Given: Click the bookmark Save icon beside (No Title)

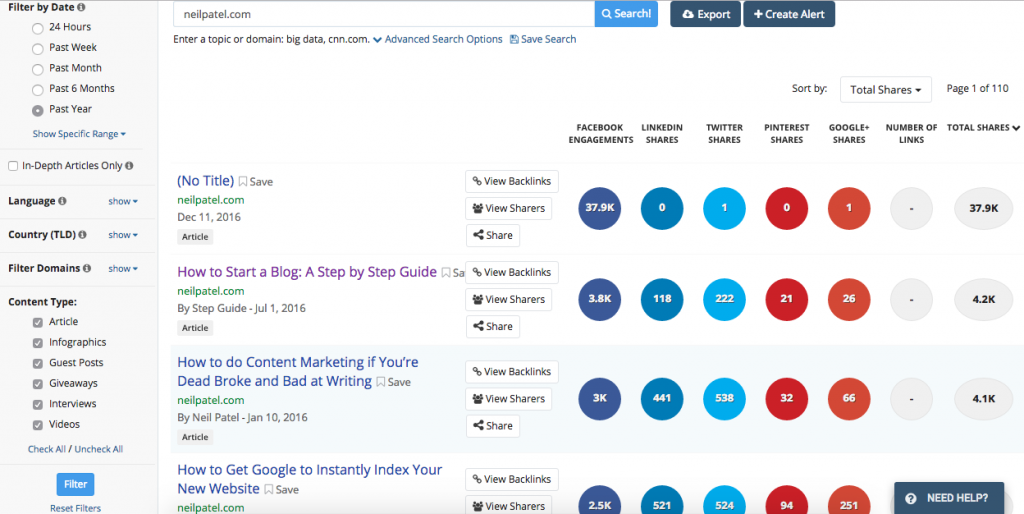Looking at the screenshot, I should click(243, 182).
